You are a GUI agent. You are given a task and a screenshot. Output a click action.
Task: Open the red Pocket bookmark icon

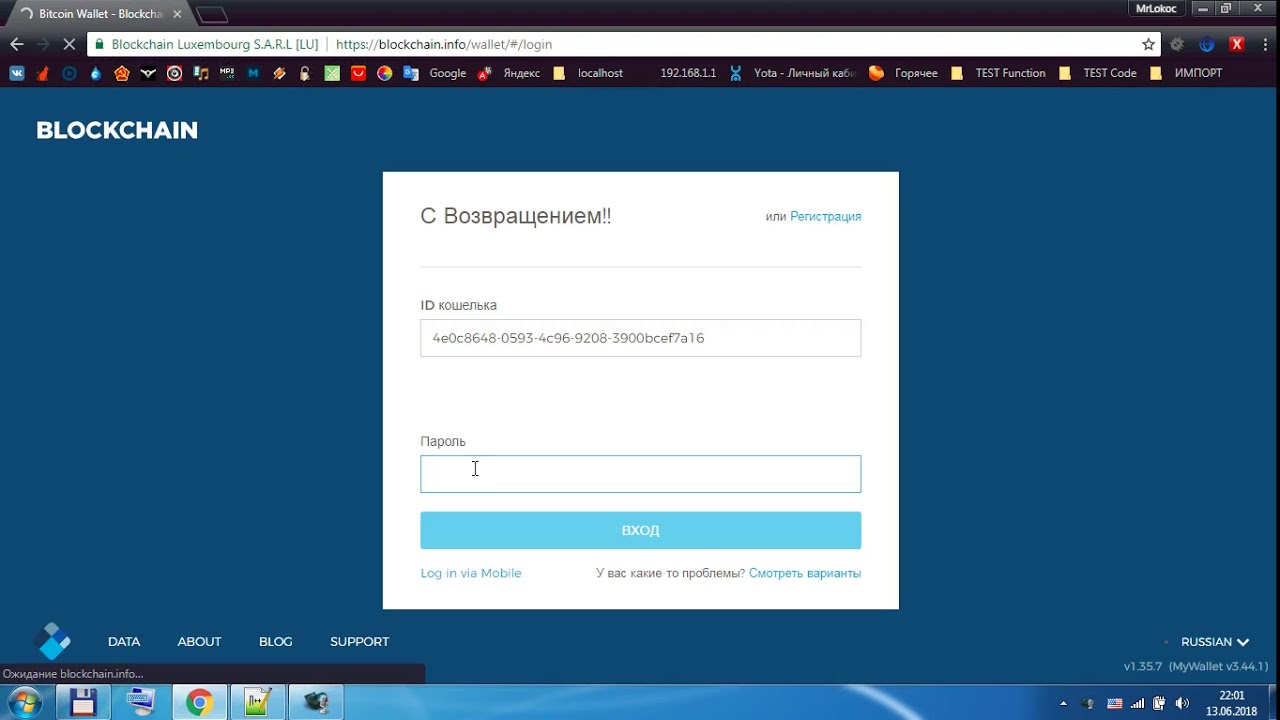358,73
